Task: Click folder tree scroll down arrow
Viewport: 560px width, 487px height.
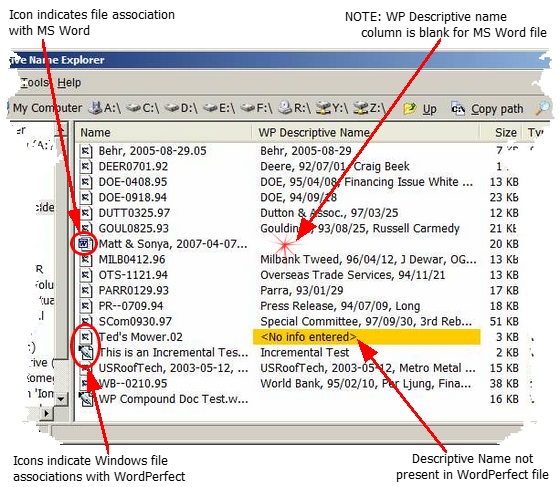Action: point(61,398)
